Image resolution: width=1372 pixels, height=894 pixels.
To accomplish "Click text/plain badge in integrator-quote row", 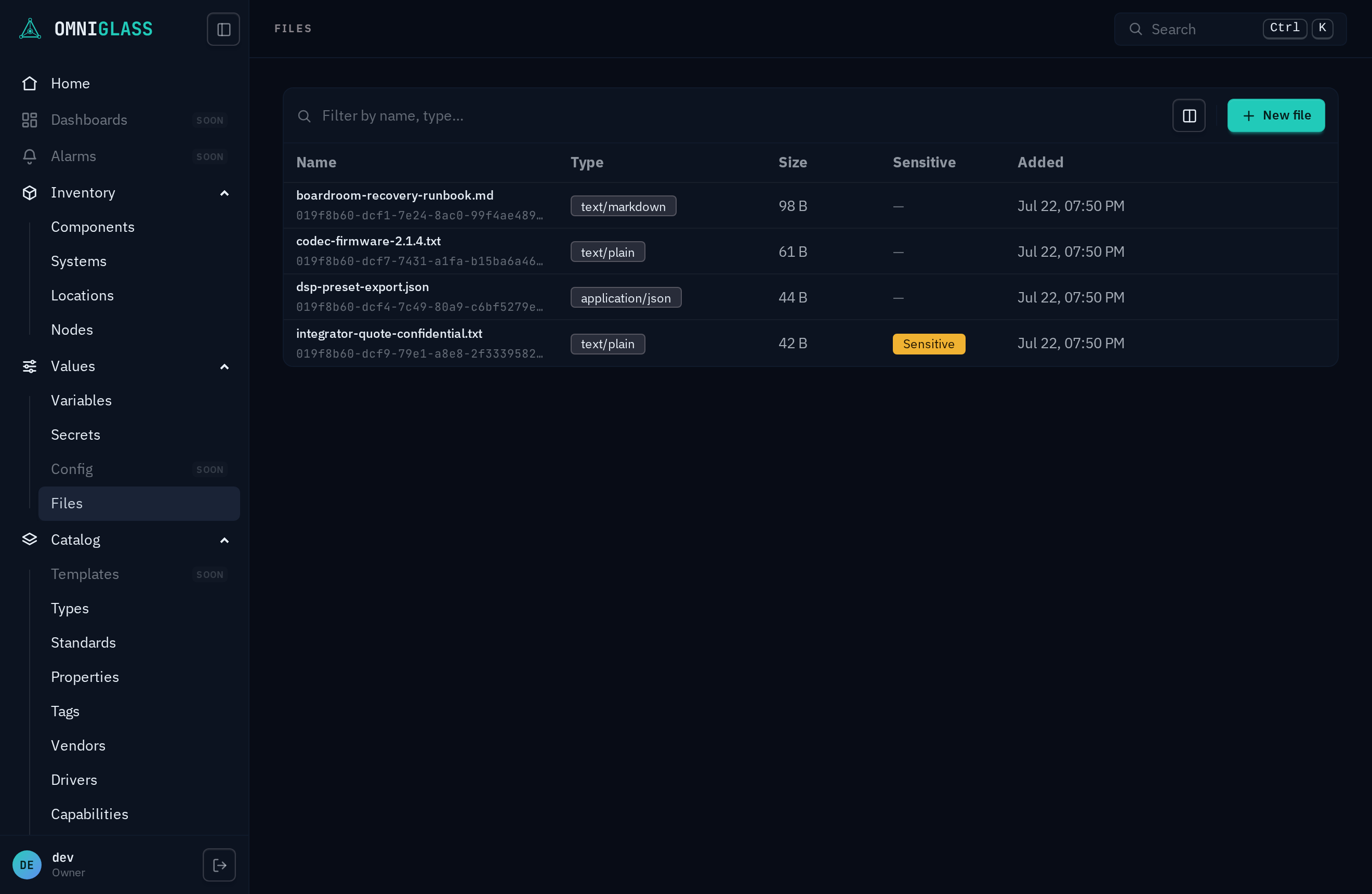I will pos(608,344).
